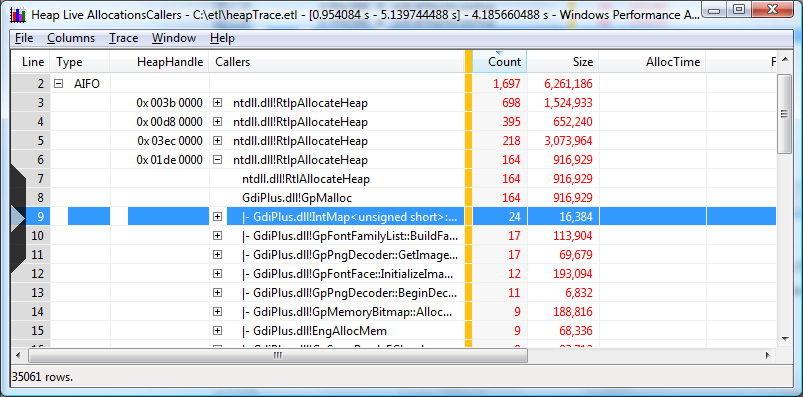
Task: Sort by the Type column header
Action: pyautogui.click(x=80, y=62)
